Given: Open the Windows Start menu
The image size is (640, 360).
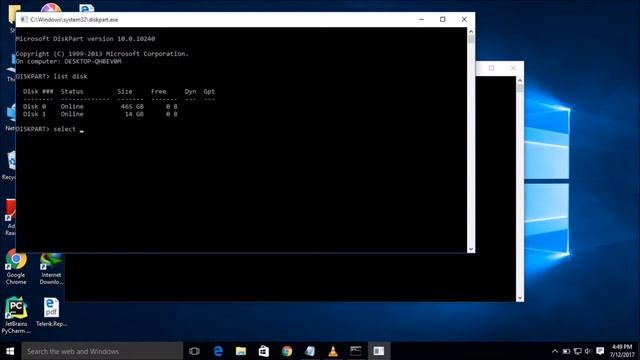Looking at the screenshot, I should (x=10, y=351).
